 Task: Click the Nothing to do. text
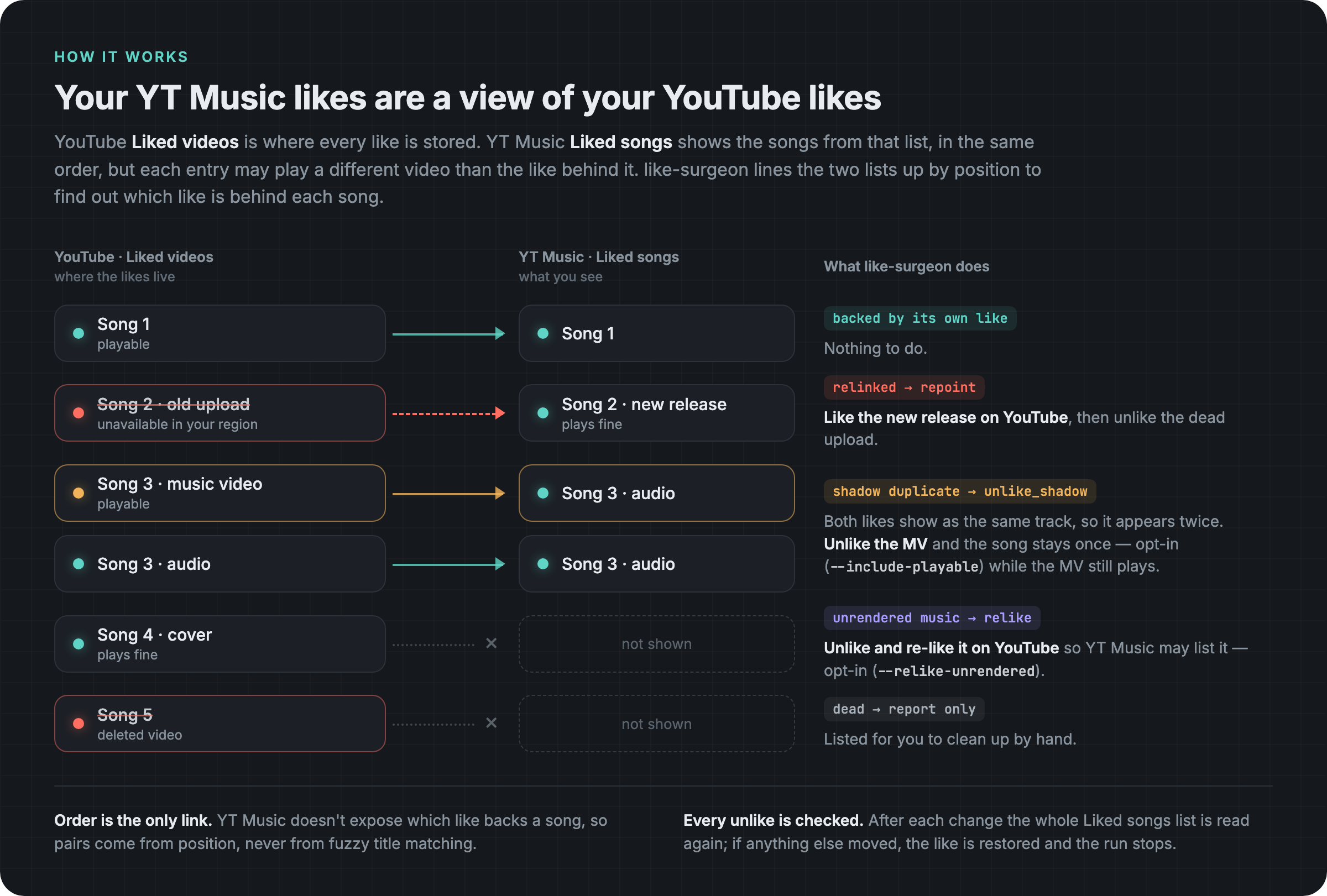875,348
